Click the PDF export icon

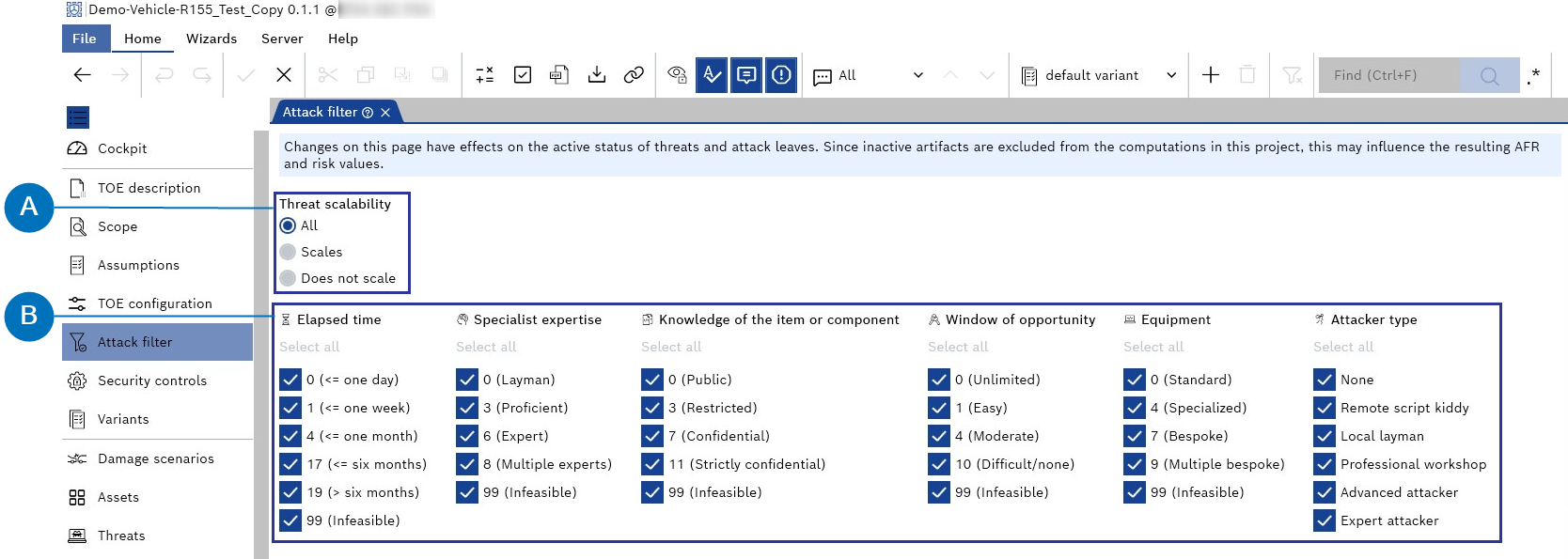point(559,75)
